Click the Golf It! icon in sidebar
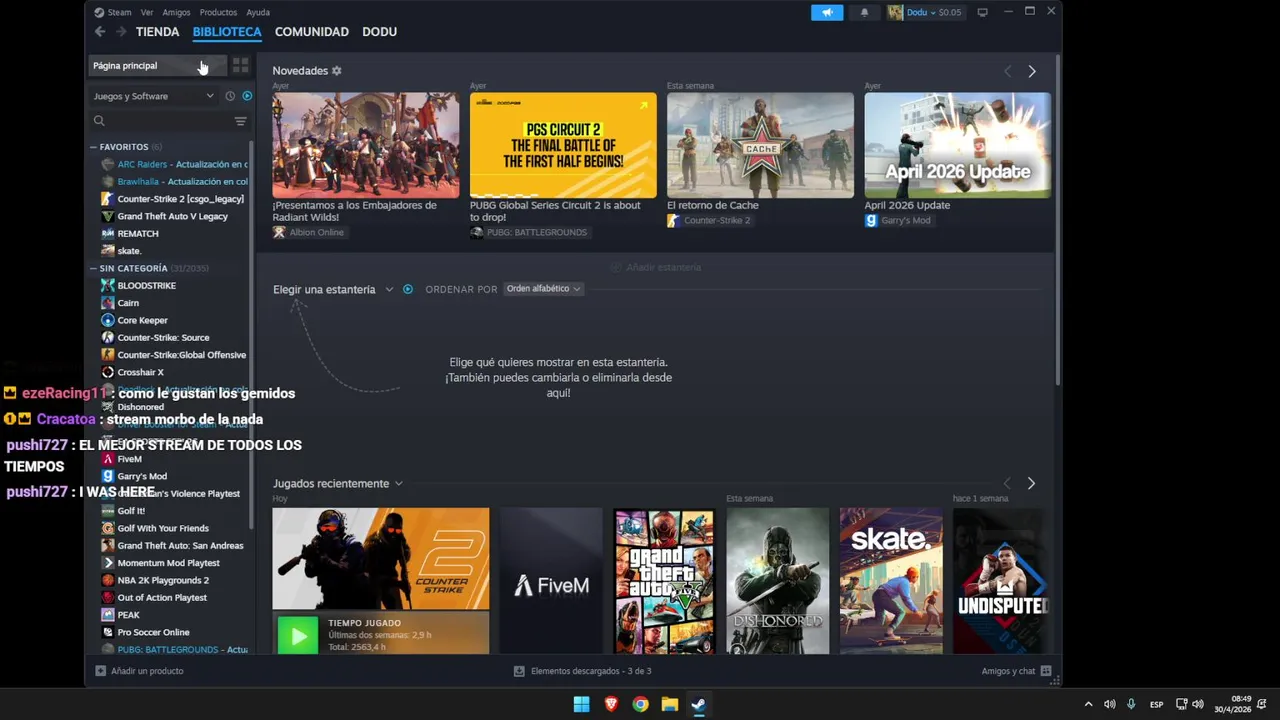This screenshot has width=1280, height=720. tap(108, 511)
